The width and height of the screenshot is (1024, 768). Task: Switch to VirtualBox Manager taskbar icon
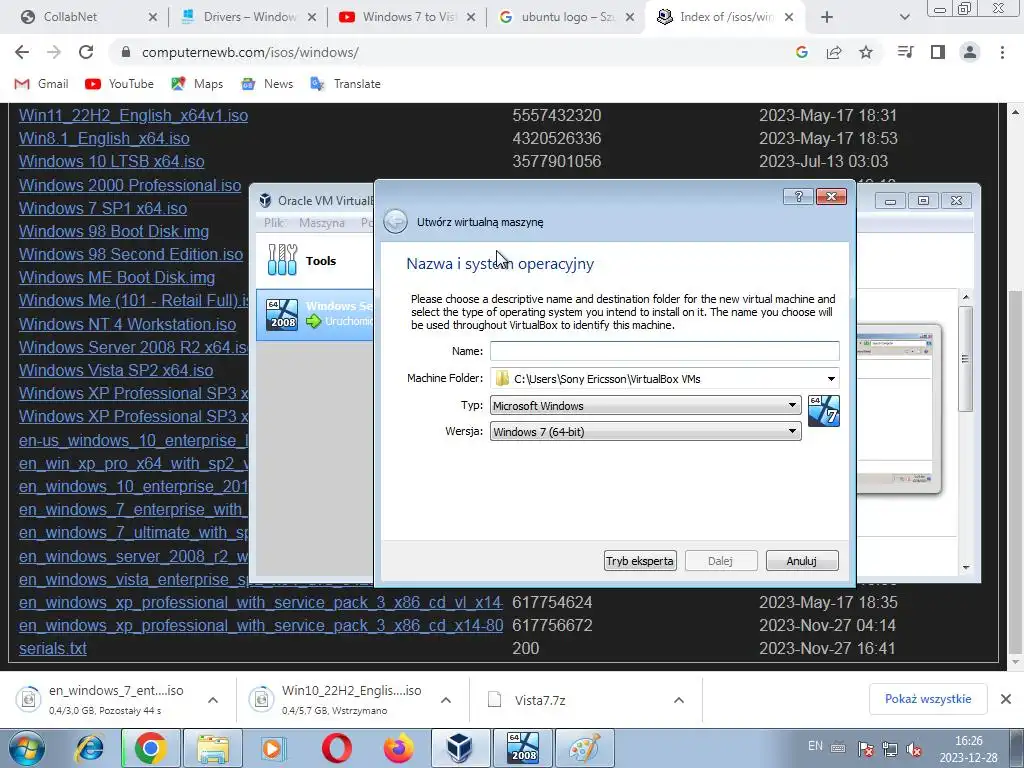click(x=460, y=748)
